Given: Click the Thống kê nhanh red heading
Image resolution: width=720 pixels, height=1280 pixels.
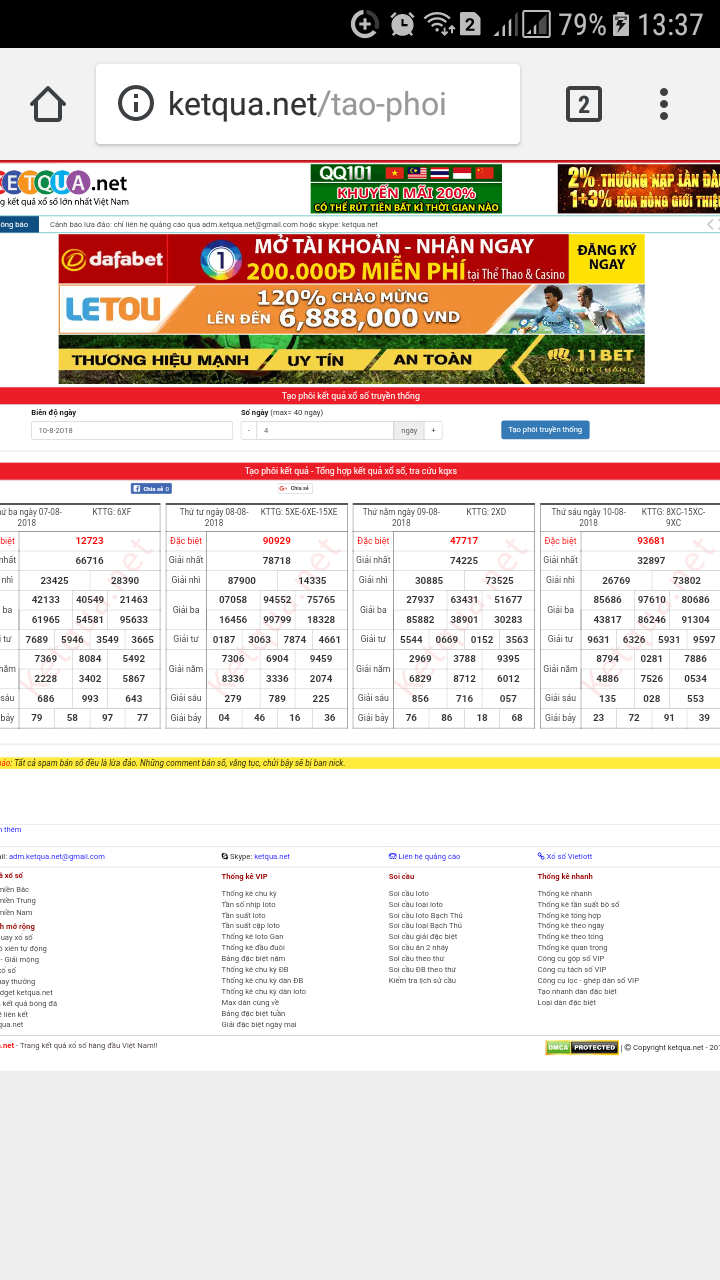Looking at the screenshot, I should coord(565,876).
